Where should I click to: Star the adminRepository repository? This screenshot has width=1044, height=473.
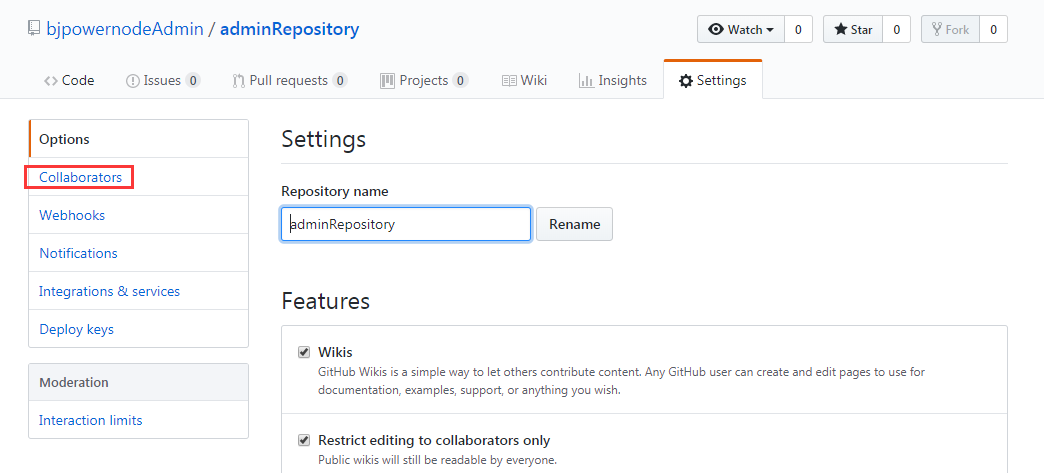coord(852,30)
